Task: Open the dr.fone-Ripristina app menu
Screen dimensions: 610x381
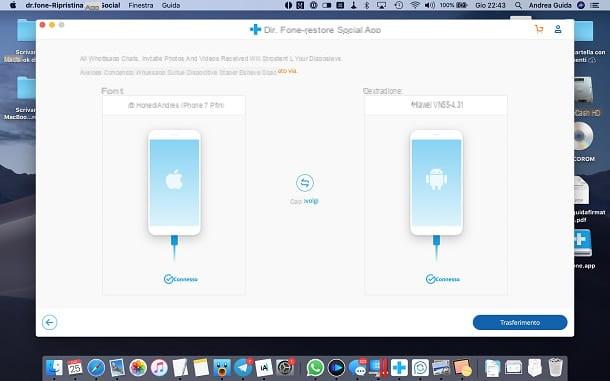Action: tap(54, 5)
